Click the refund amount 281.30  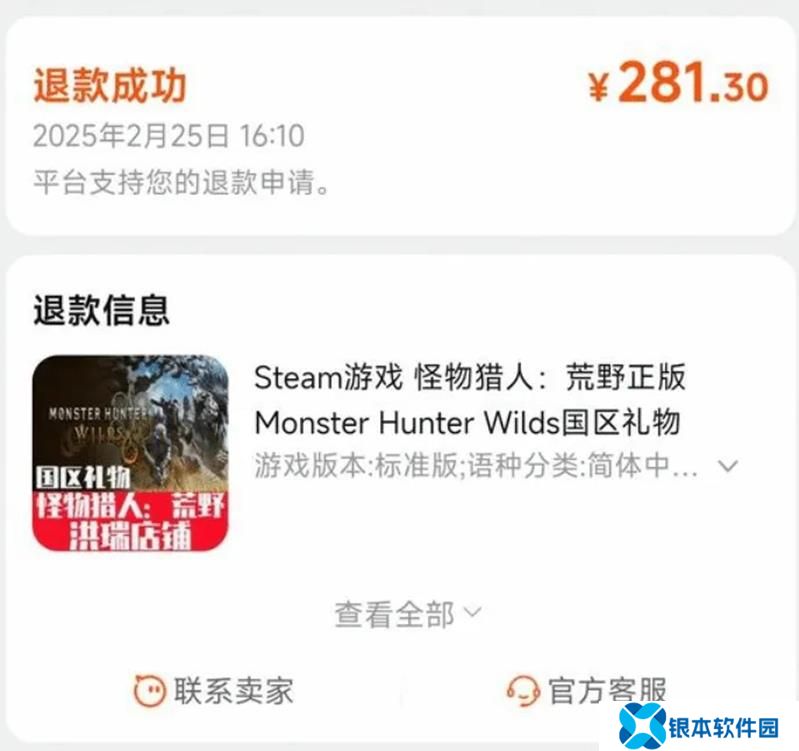[x=693, y=82]
